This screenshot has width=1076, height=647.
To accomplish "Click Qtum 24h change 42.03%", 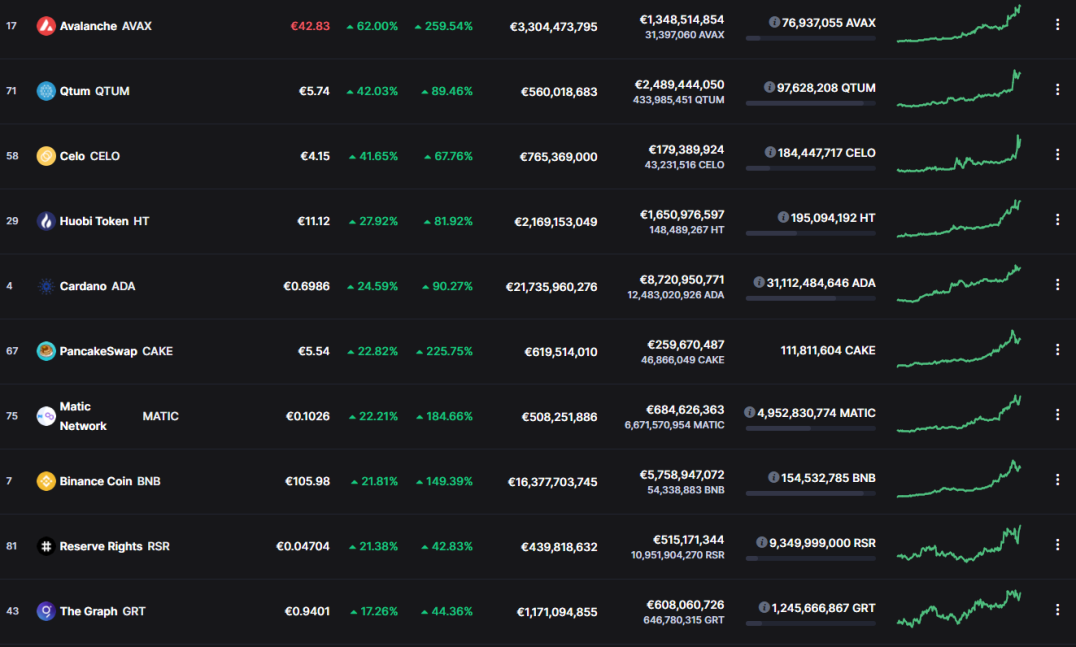I will tap(372, 91).
